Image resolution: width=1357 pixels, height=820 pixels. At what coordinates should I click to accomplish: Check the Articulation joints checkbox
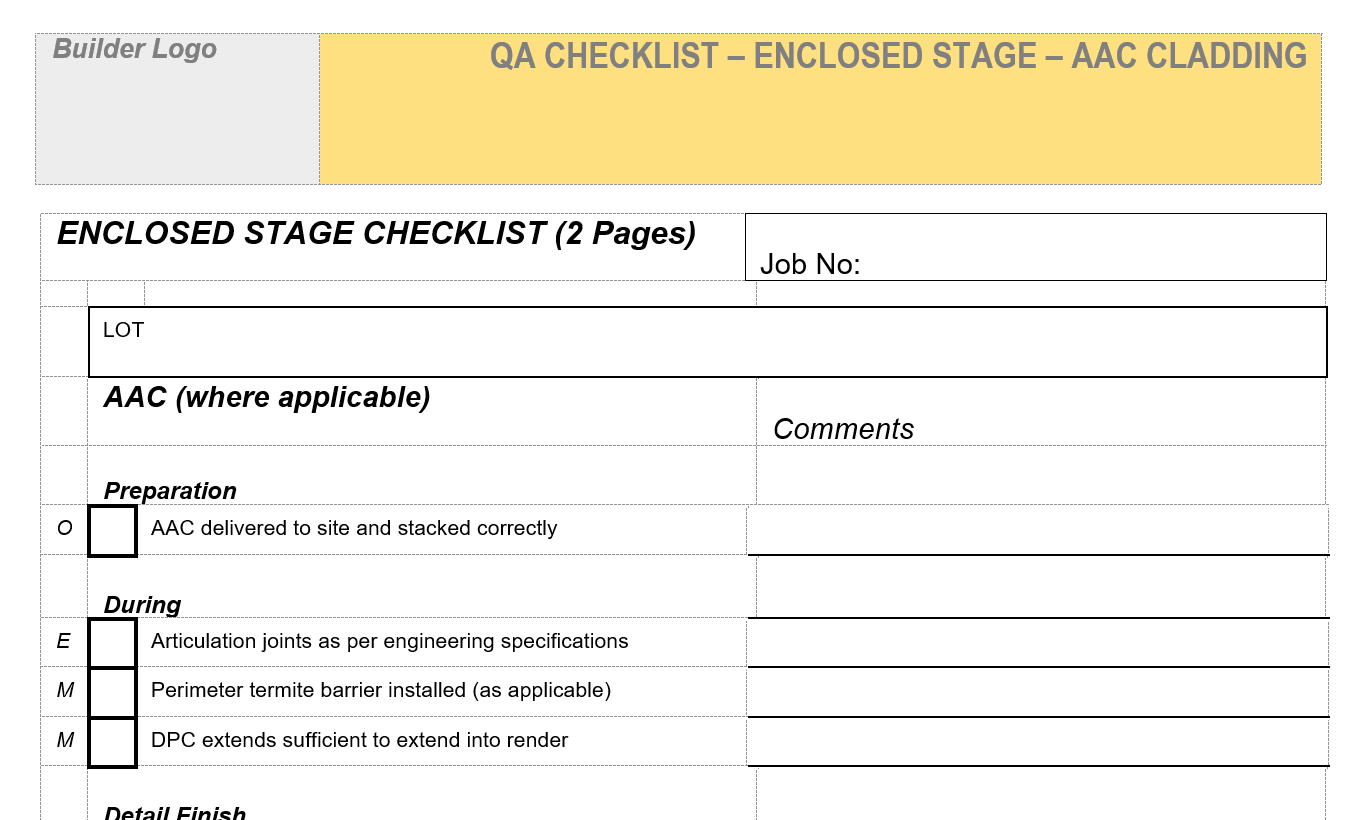tap(112, 642)
